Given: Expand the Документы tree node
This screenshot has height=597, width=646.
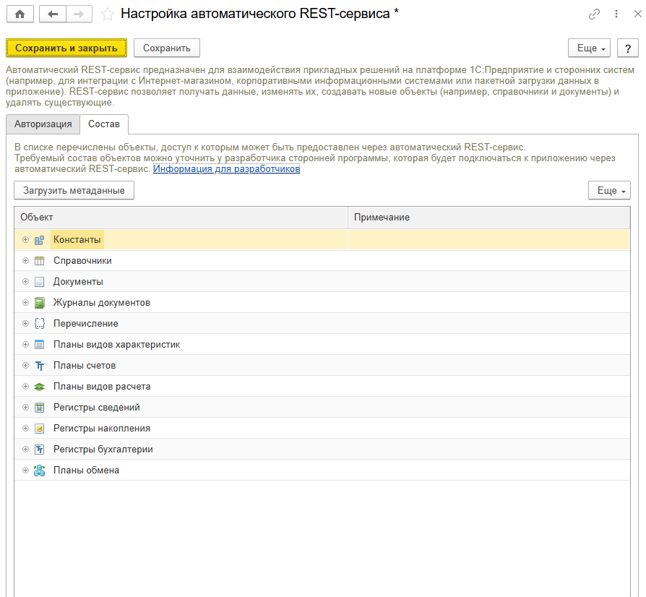Looking at the screenshot, I should click(x=26, y=282).
